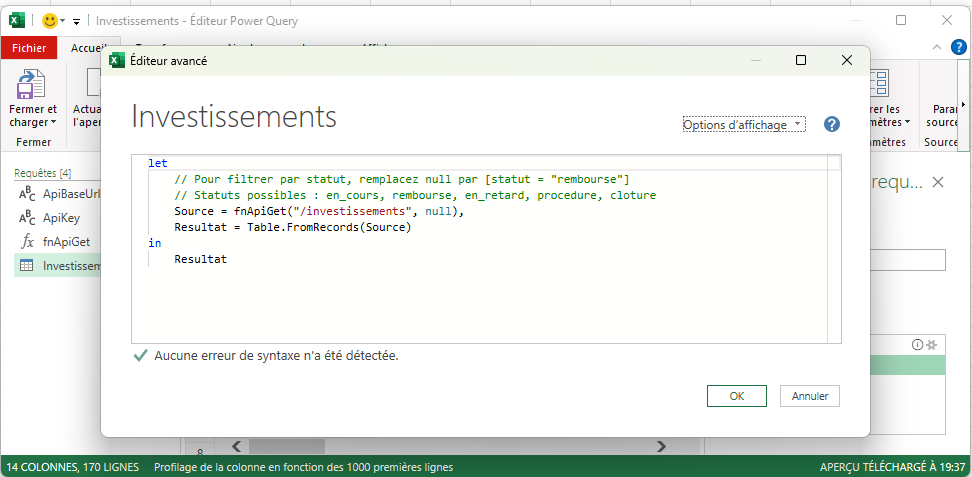Collapse the ribbon with the chevron
Screen dimensions: 972x477
tap(936, 47)
